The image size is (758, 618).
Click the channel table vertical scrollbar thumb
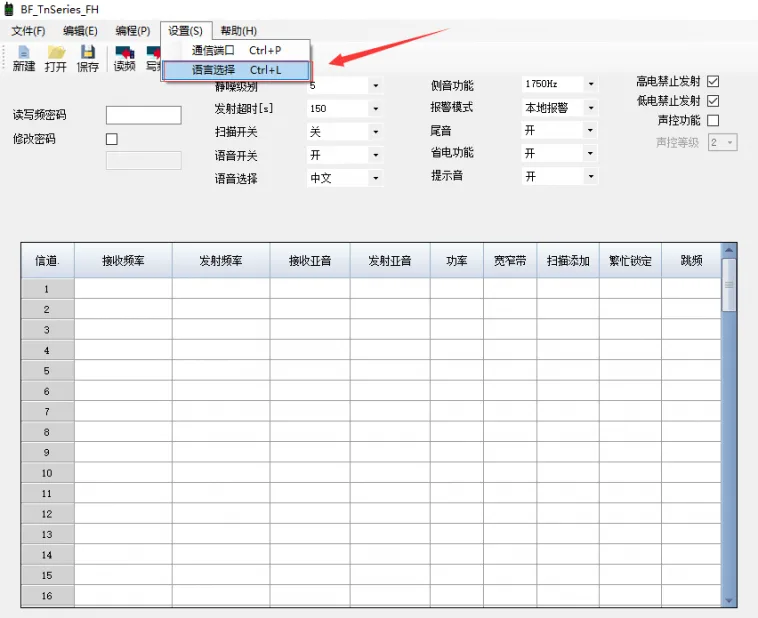click(728, 285)
